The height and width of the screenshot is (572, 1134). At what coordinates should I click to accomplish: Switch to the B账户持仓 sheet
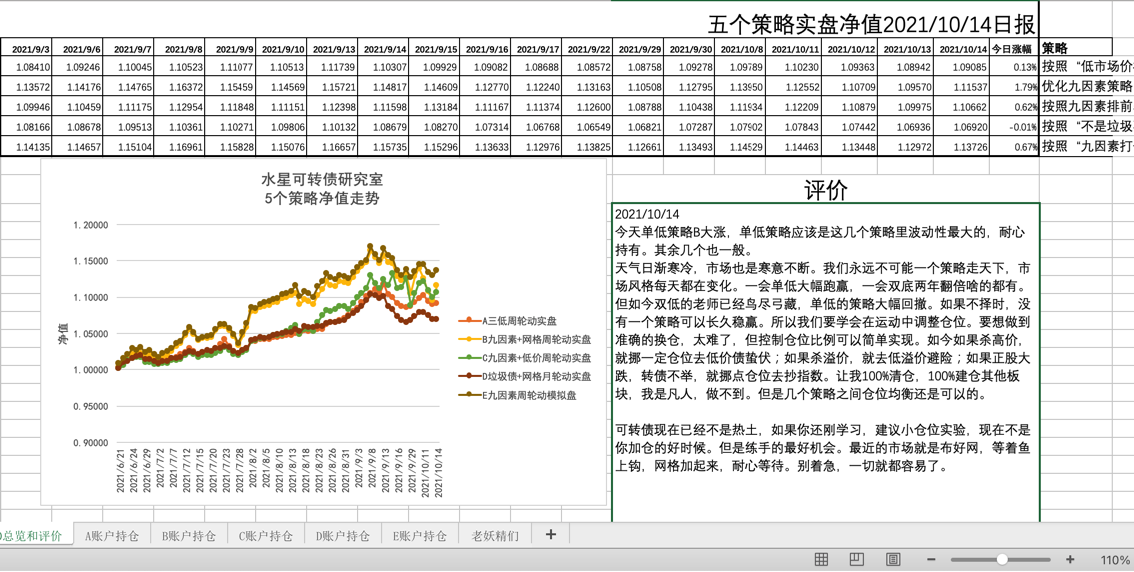(189, 536)
